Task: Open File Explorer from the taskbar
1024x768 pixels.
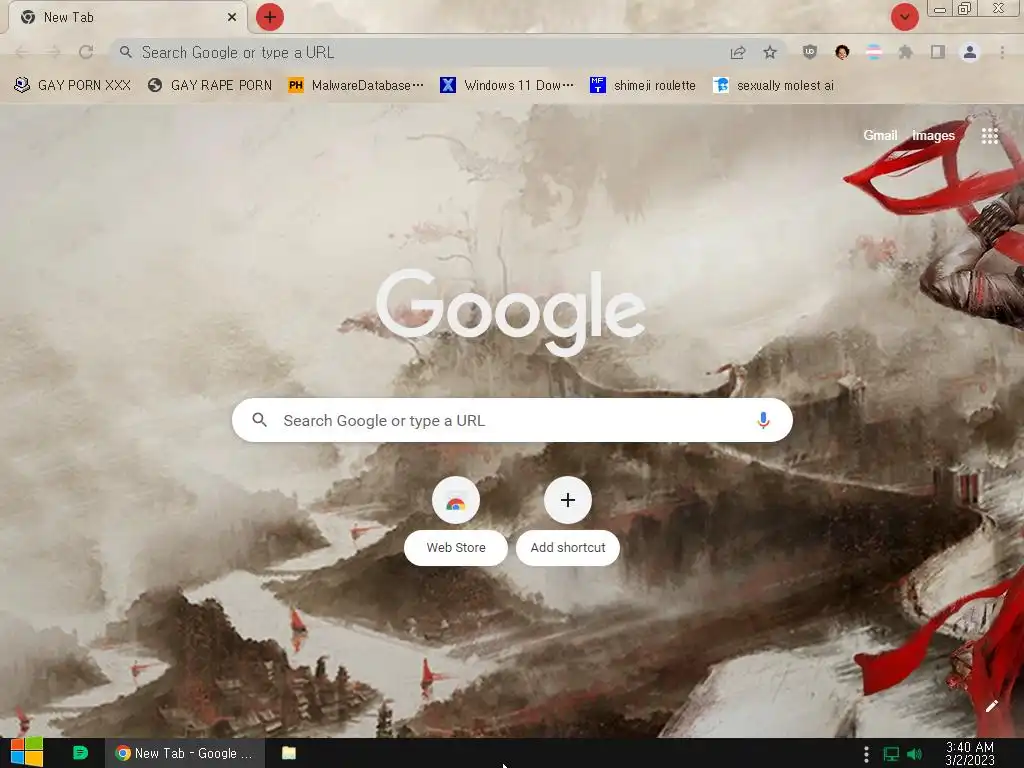Action: 289,753
